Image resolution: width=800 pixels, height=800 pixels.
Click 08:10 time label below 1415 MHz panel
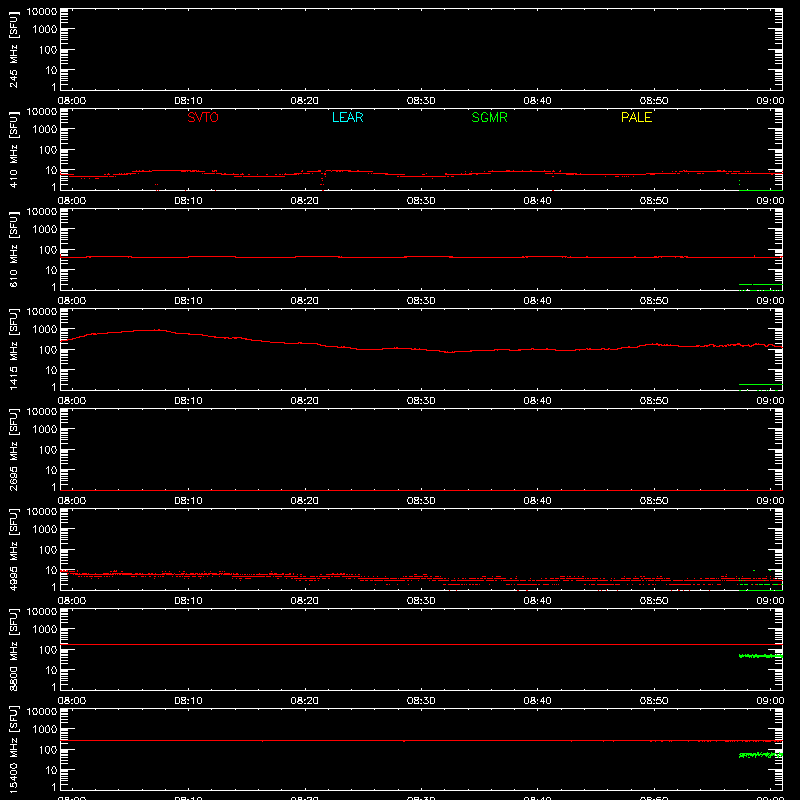click(188, 401)
